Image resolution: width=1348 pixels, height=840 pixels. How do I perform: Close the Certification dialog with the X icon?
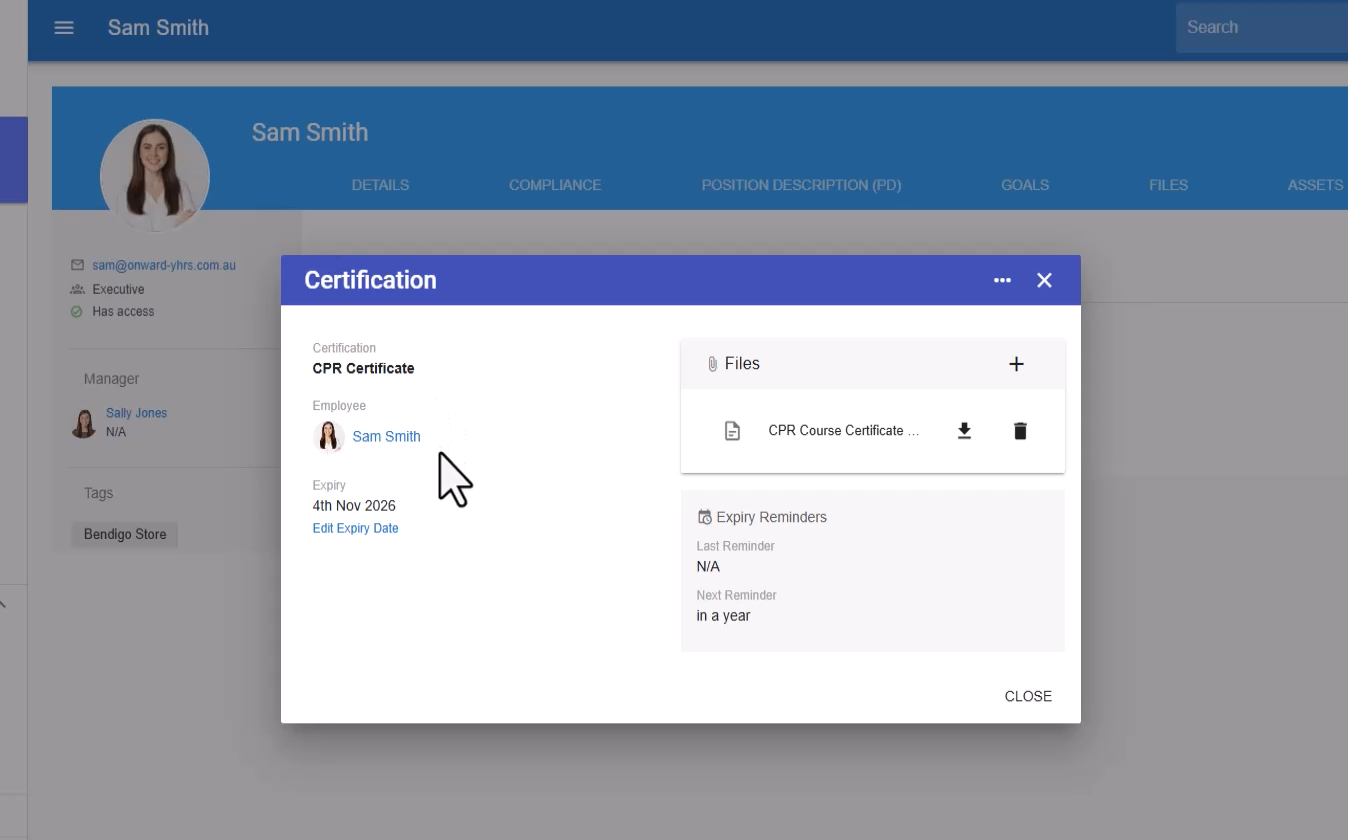pos(1044,280)
